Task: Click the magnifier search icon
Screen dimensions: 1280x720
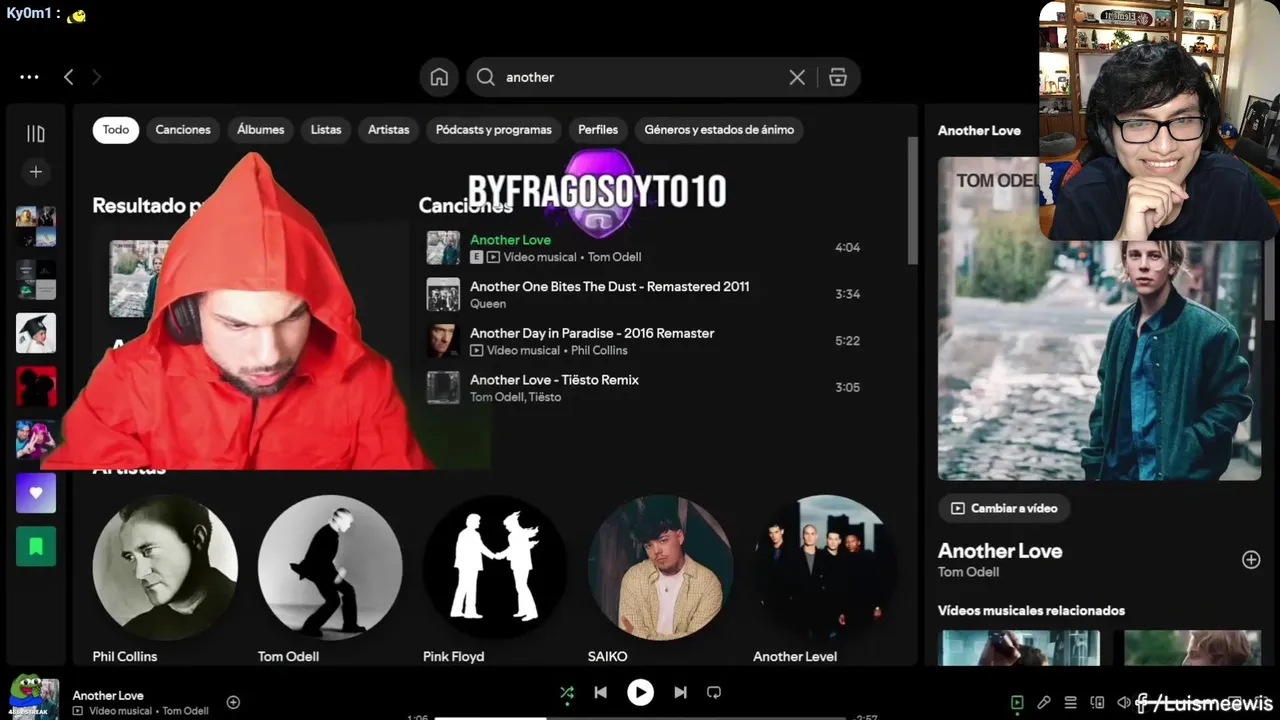Action: [x=486, y=77]
